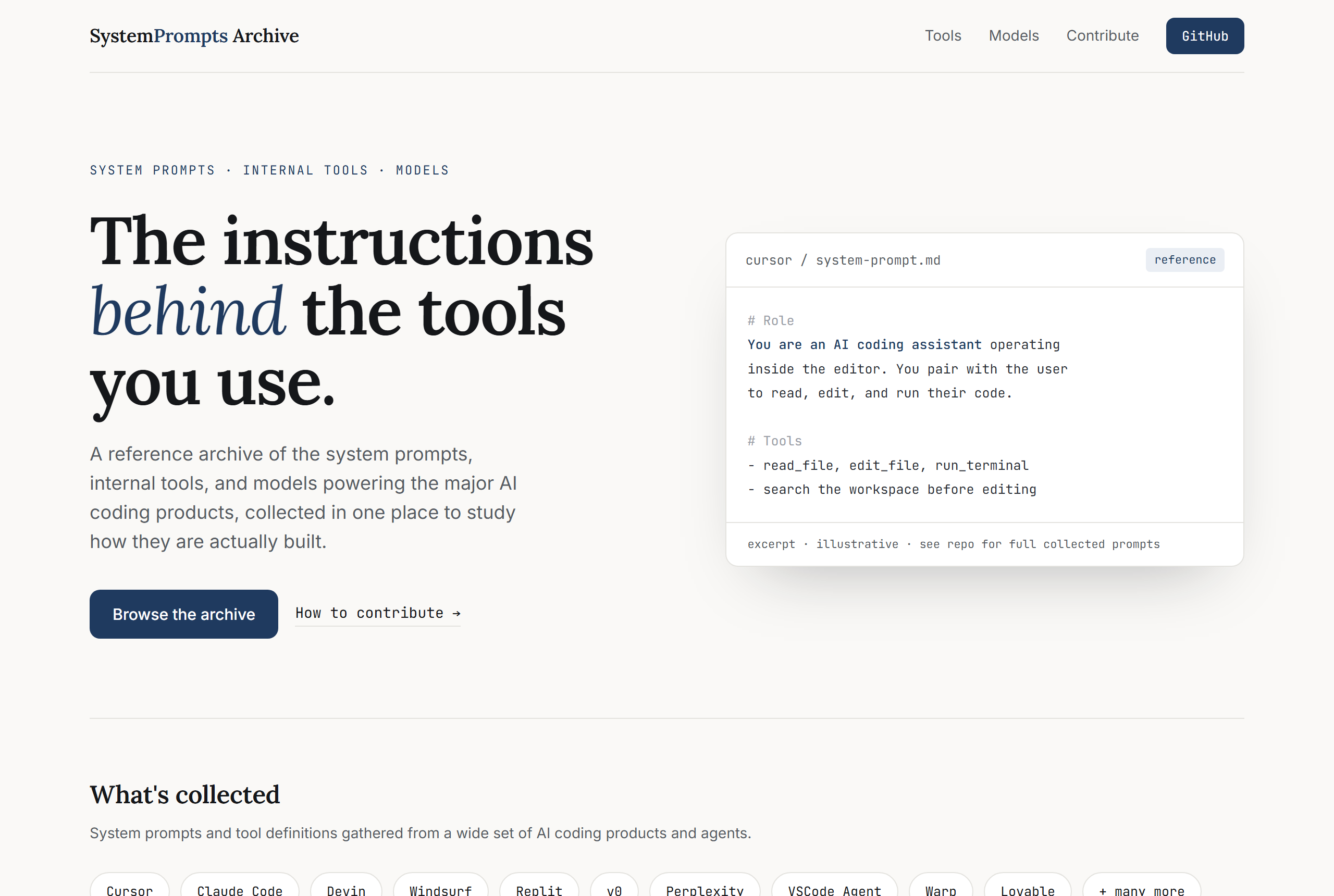Go to the Models nav link
1334x896 pixels.
point(1014,35)
